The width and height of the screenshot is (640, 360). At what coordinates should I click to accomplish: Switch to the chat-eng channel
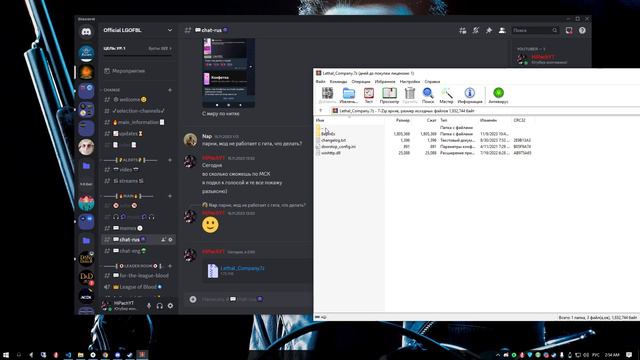pos(138,251)
